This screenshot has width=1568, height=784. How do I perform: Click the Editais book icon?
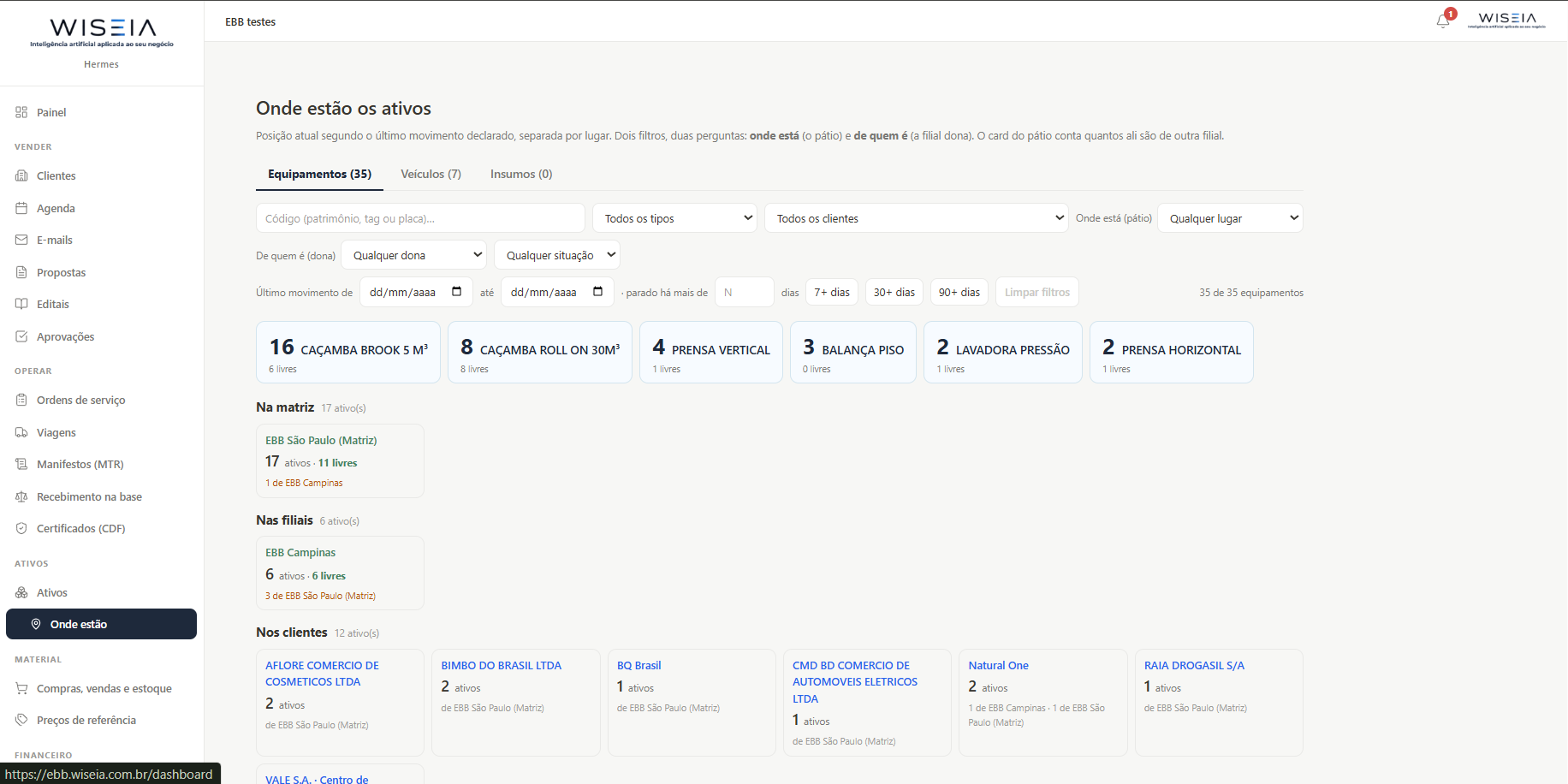[x=21, y=304]
